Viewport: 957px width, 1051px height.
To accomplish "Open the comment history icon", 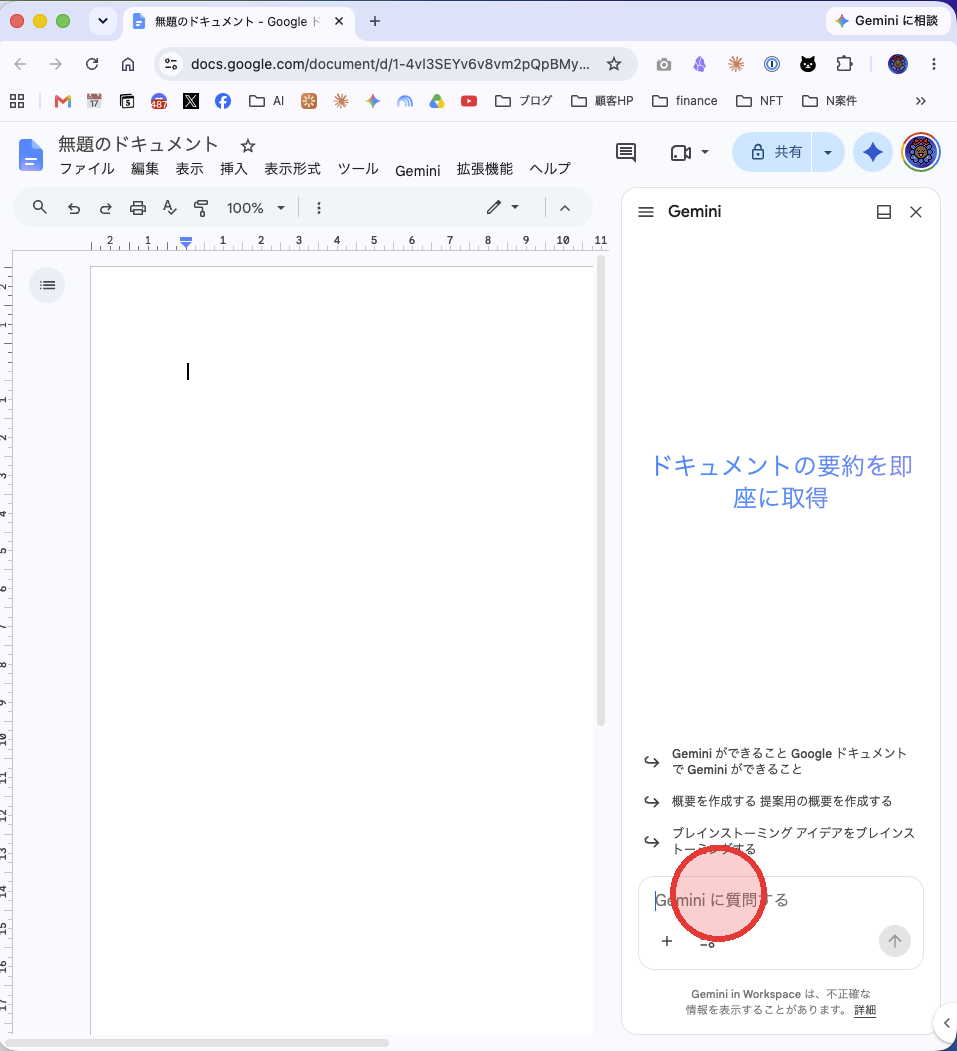I will (x=625, y=152).
